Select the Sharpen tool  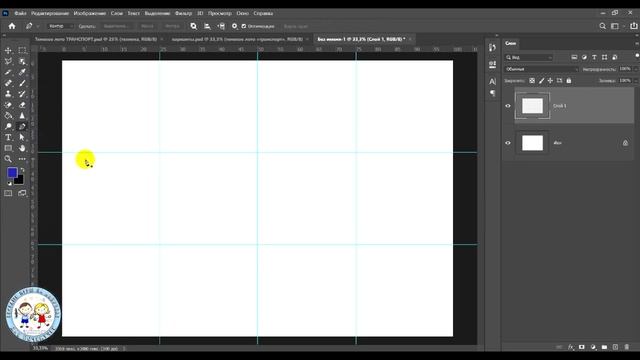pos(22,116)
